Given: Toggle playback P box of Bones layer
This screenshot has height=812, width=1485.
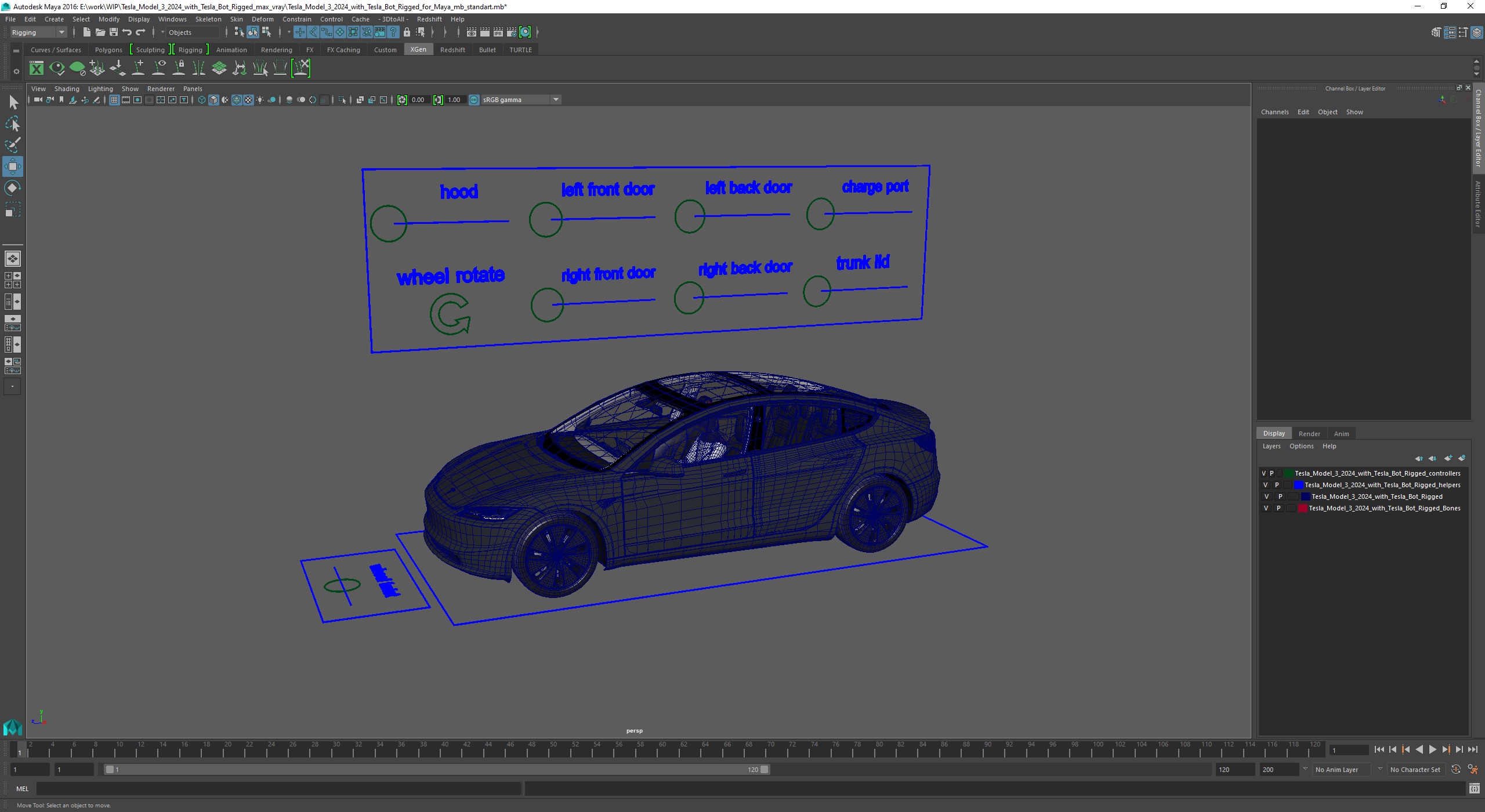Looking at the screenshot, I should (x=1278, y=508).
